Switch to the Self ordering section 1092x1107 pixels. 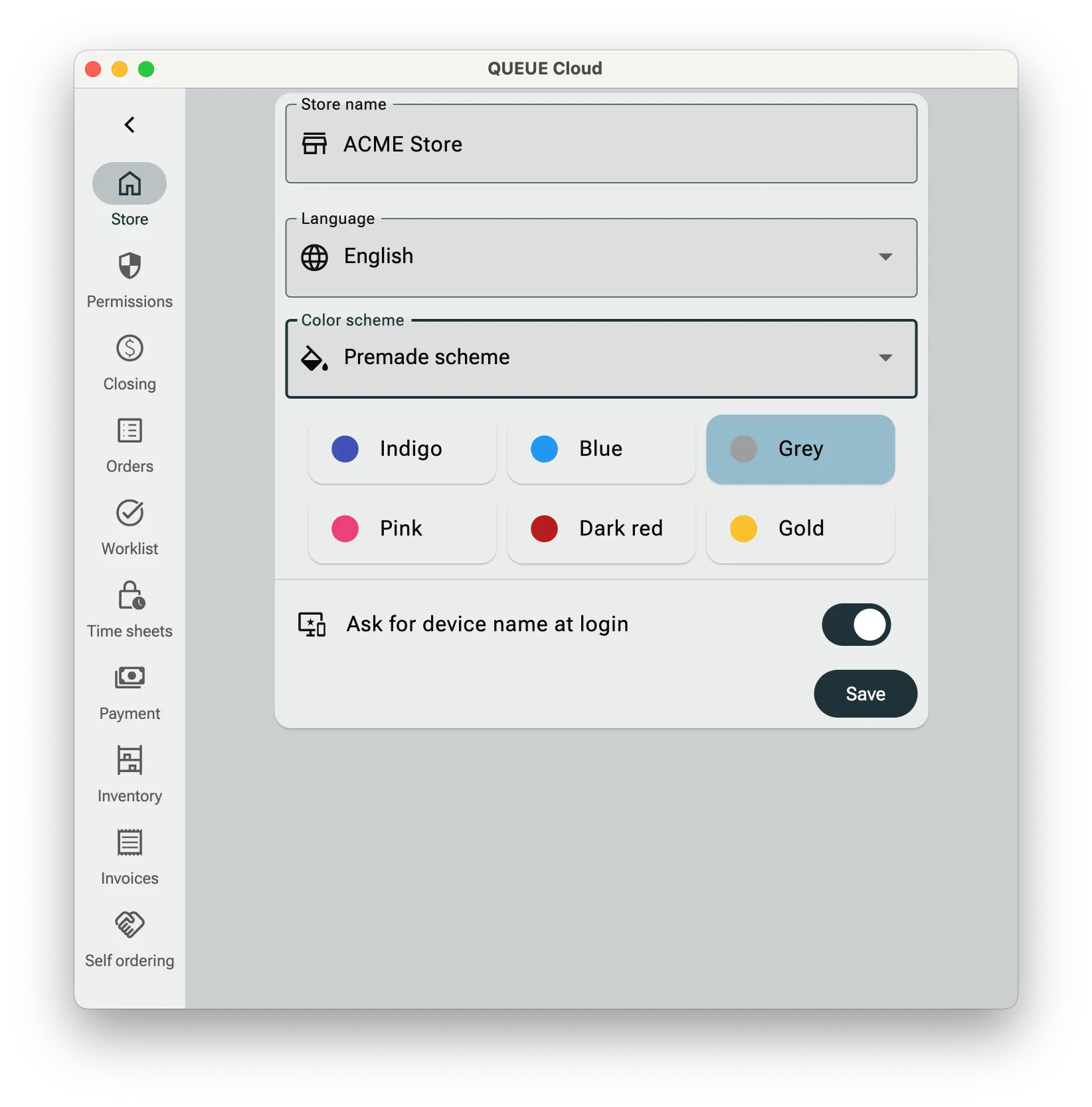click(x=130, y=925)
